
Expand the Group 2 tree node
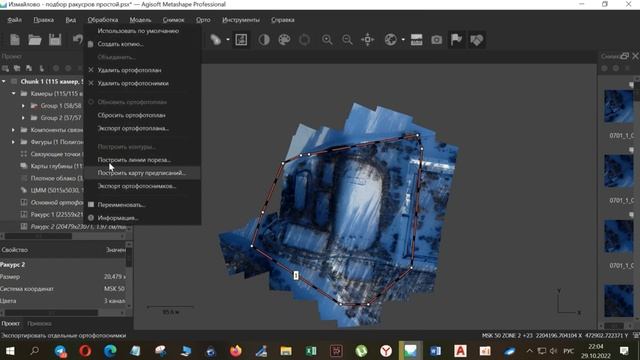point(23,118)
